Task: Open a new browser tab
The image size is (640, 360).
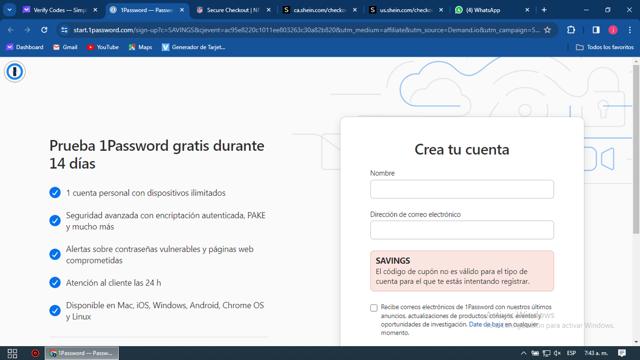Action: (x=544, y=10)
